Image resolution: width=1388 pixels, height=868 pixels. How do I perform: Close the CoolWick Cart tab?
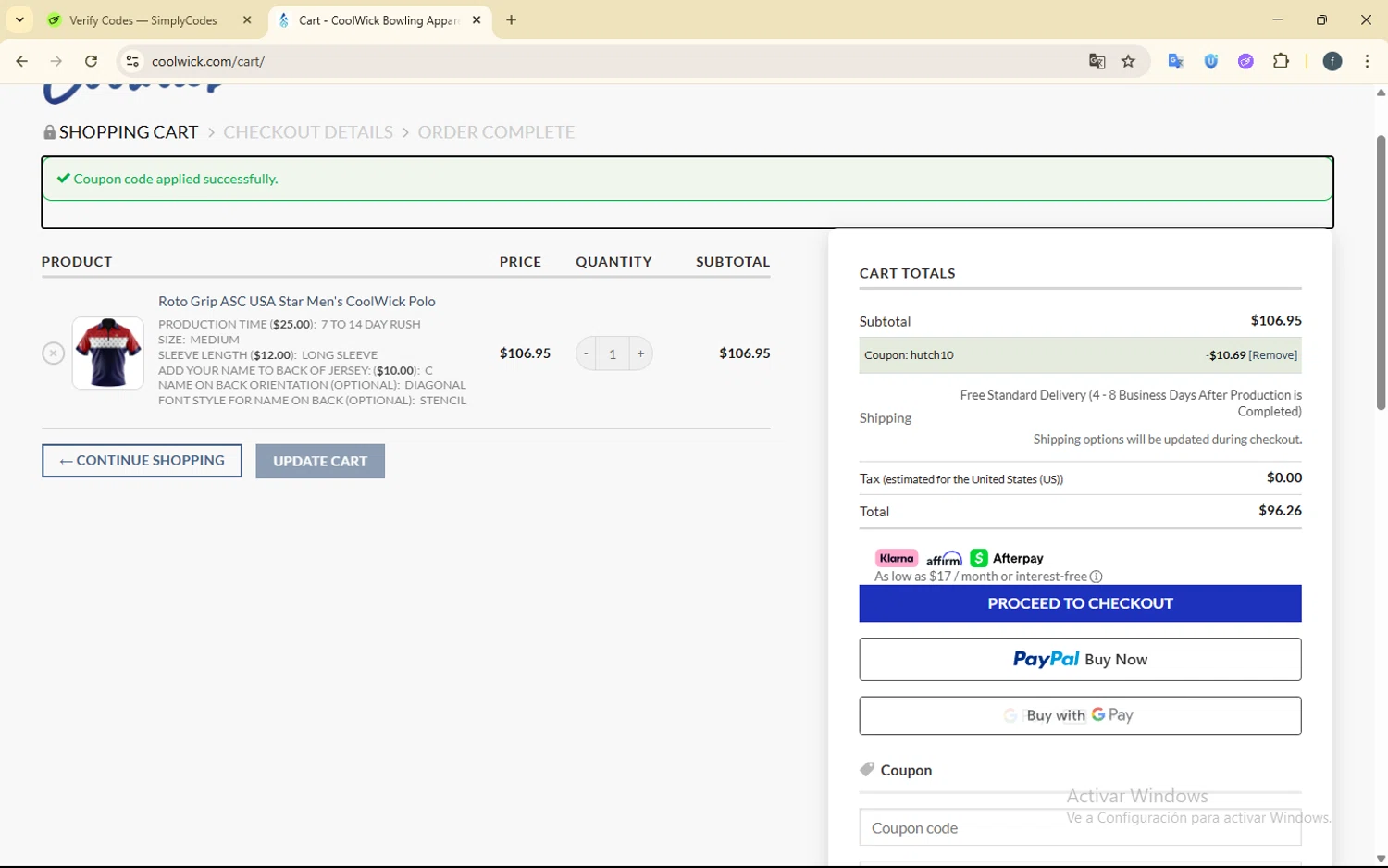(x=477, y=20)
